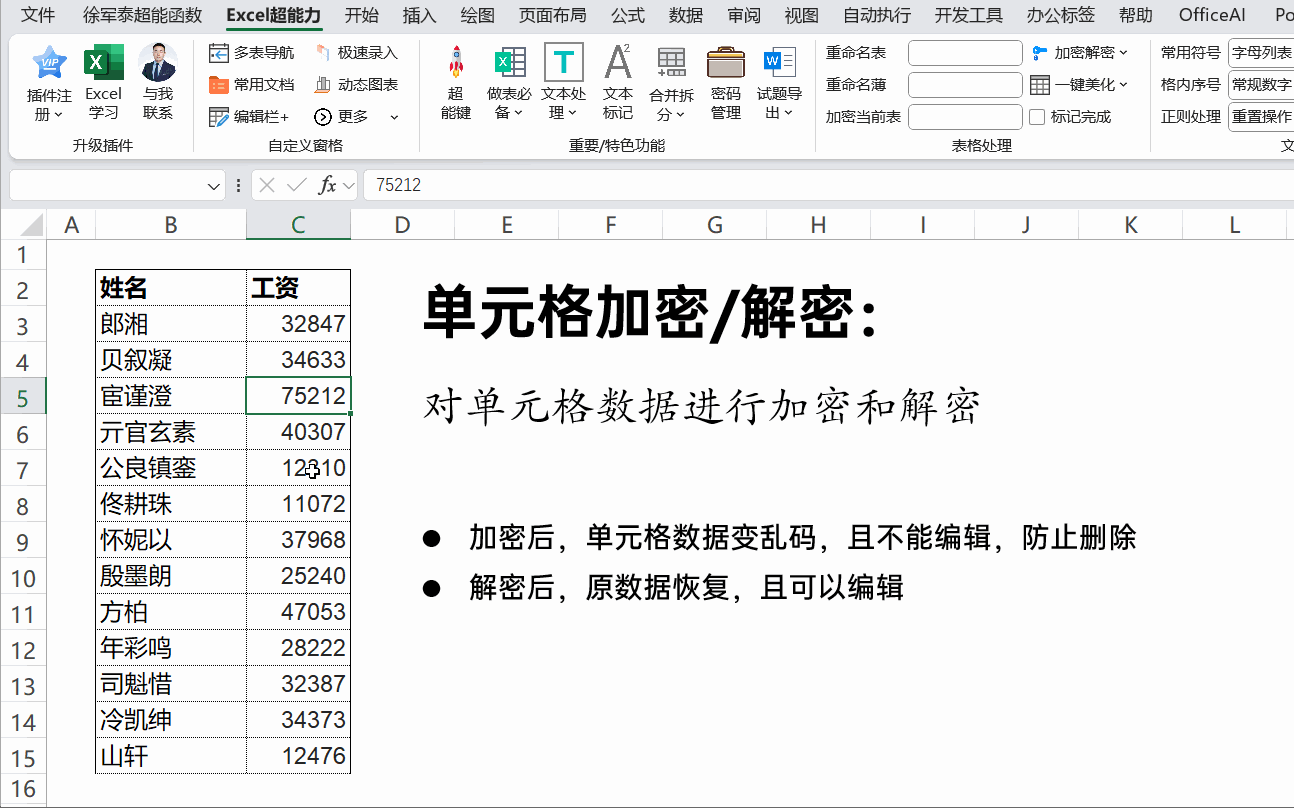The image size is (1294, 808).
Task: Select cell with name 亓官玄素
Action: [x=171, y=432]
